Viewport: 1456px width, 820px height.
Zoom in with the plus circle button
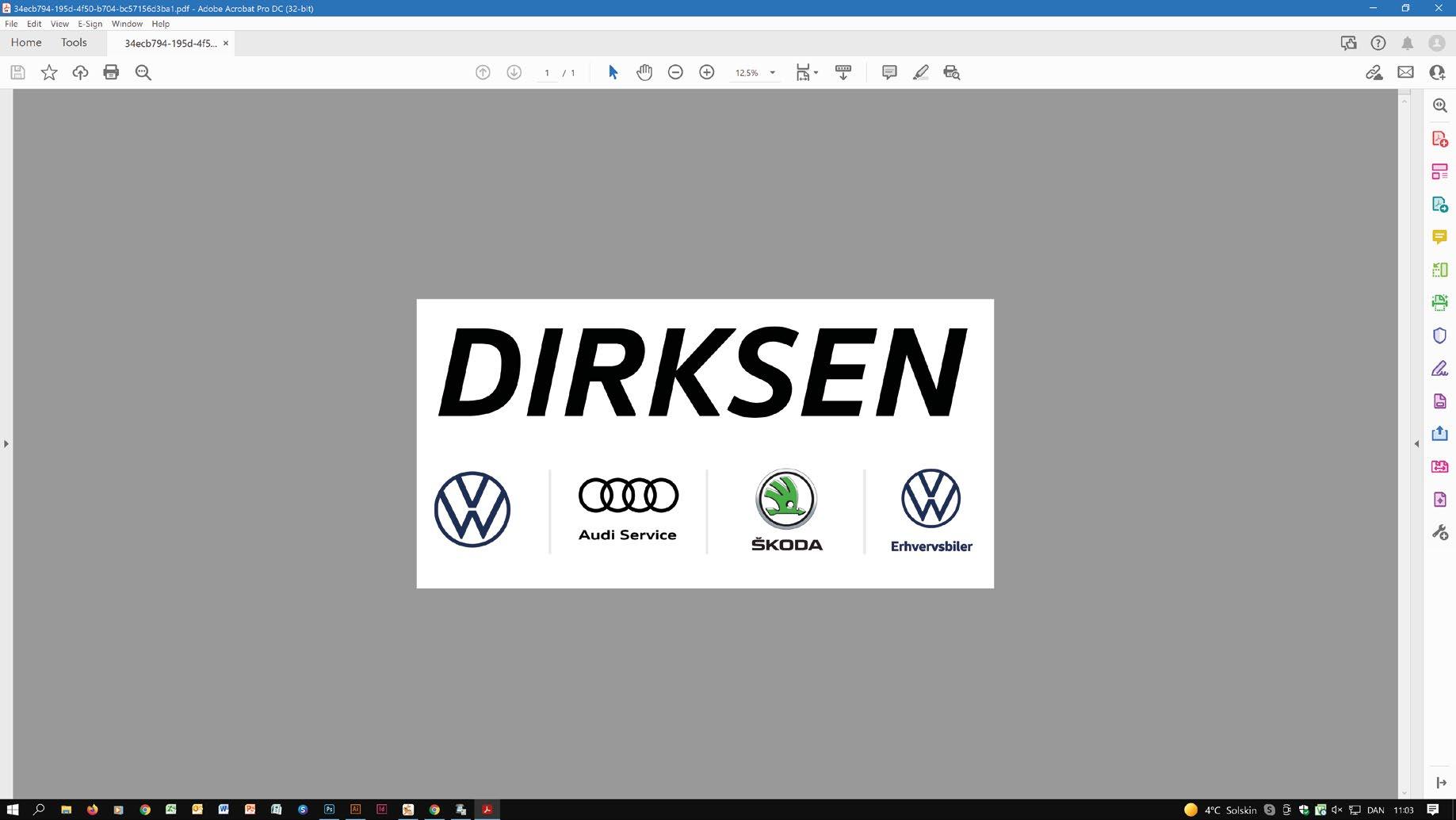pos(707,72)
